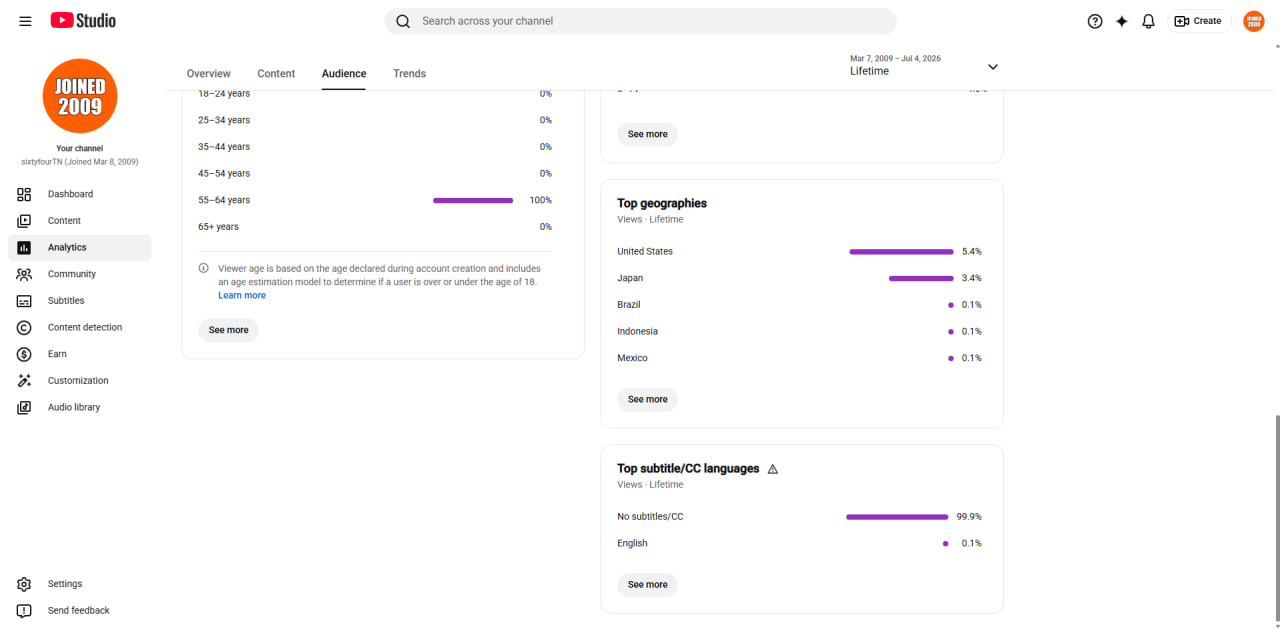Click the English subtitle row label
The image size is (1280, 629).
632,544
